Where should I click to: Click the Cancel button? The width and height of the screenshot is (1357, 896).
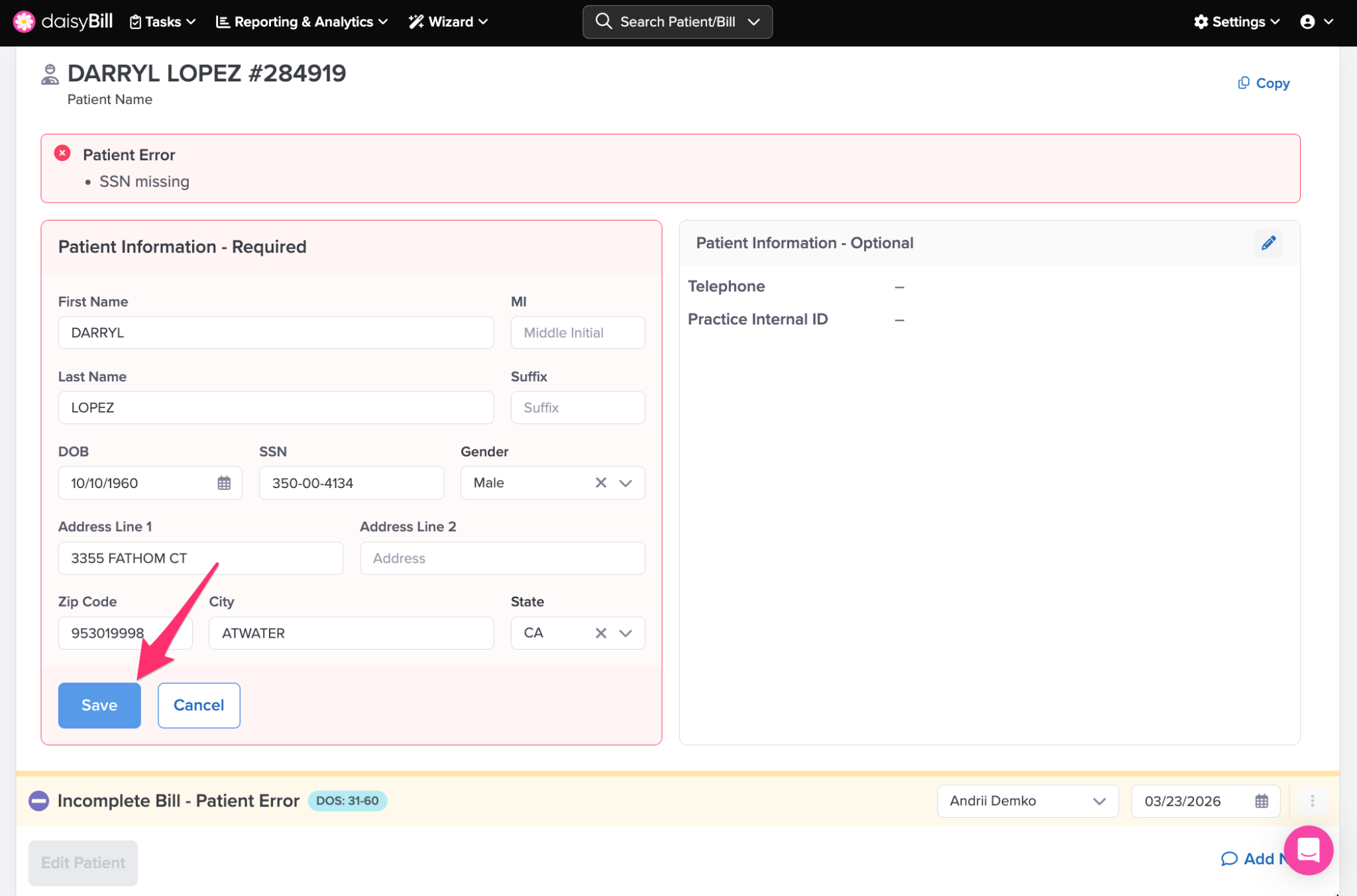(199, 705)
